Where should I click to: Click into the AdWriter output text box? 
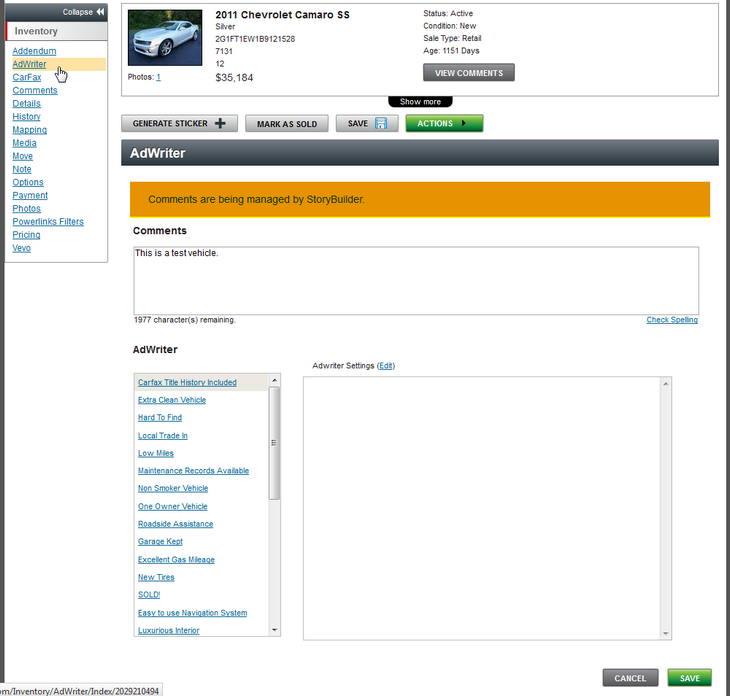(x=482, y=508)
